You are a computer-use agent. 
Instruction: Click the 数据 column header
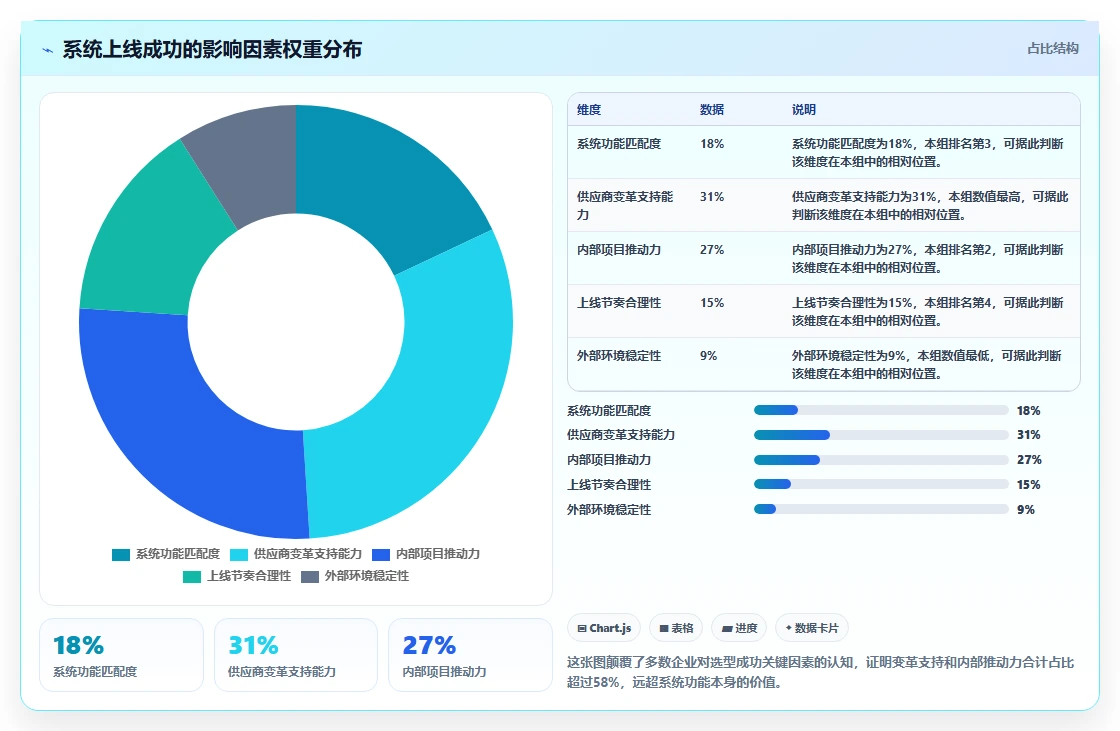(x=711, y=109)
